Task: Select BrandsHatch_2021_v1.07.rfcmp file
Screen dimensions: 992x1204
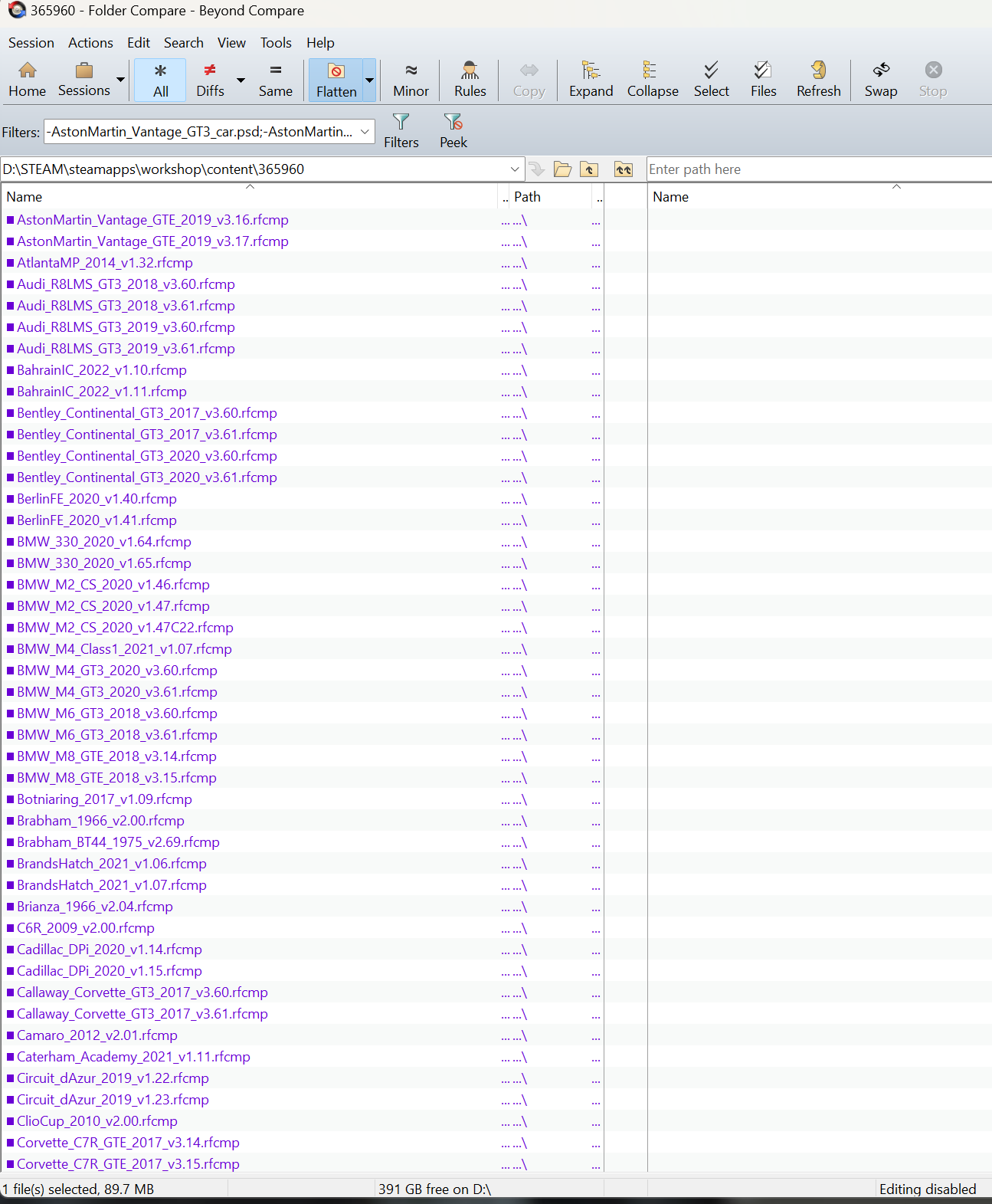Action: [x=112, y=885]
